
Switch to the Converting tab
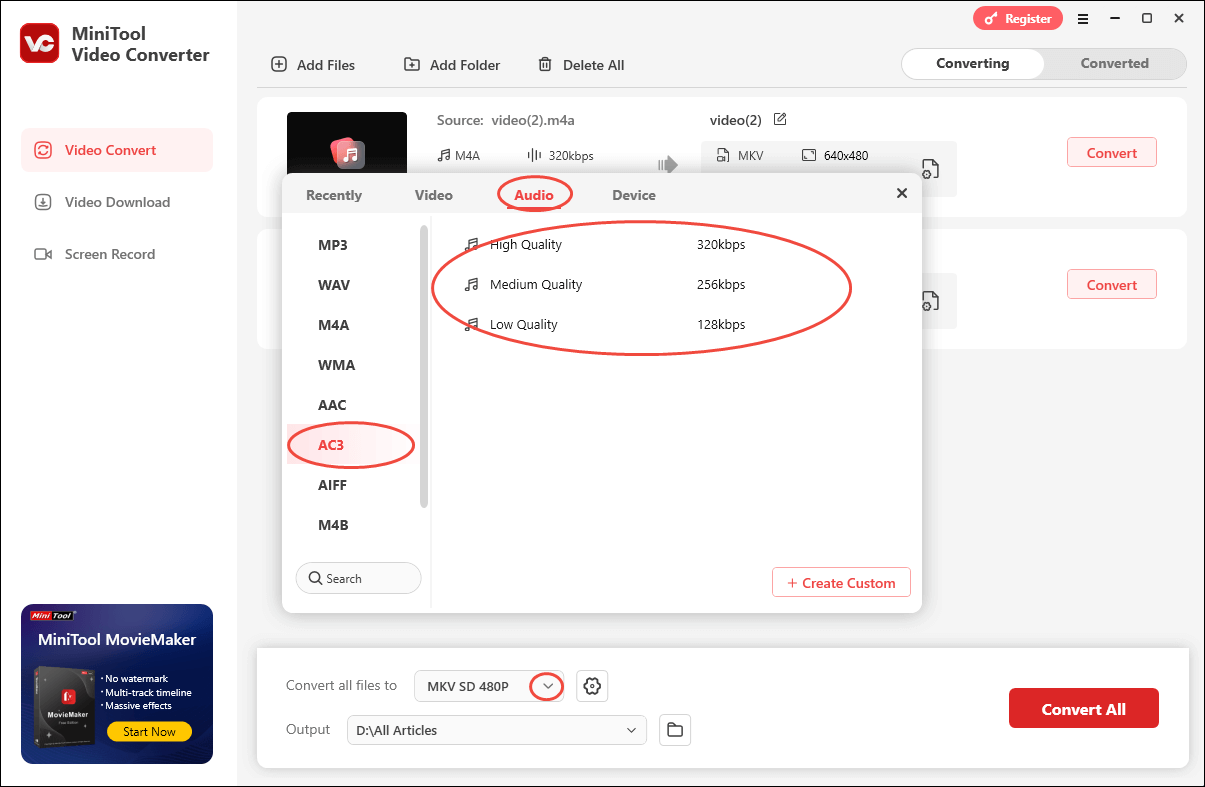pyautogui.click(x=973, y=63)
